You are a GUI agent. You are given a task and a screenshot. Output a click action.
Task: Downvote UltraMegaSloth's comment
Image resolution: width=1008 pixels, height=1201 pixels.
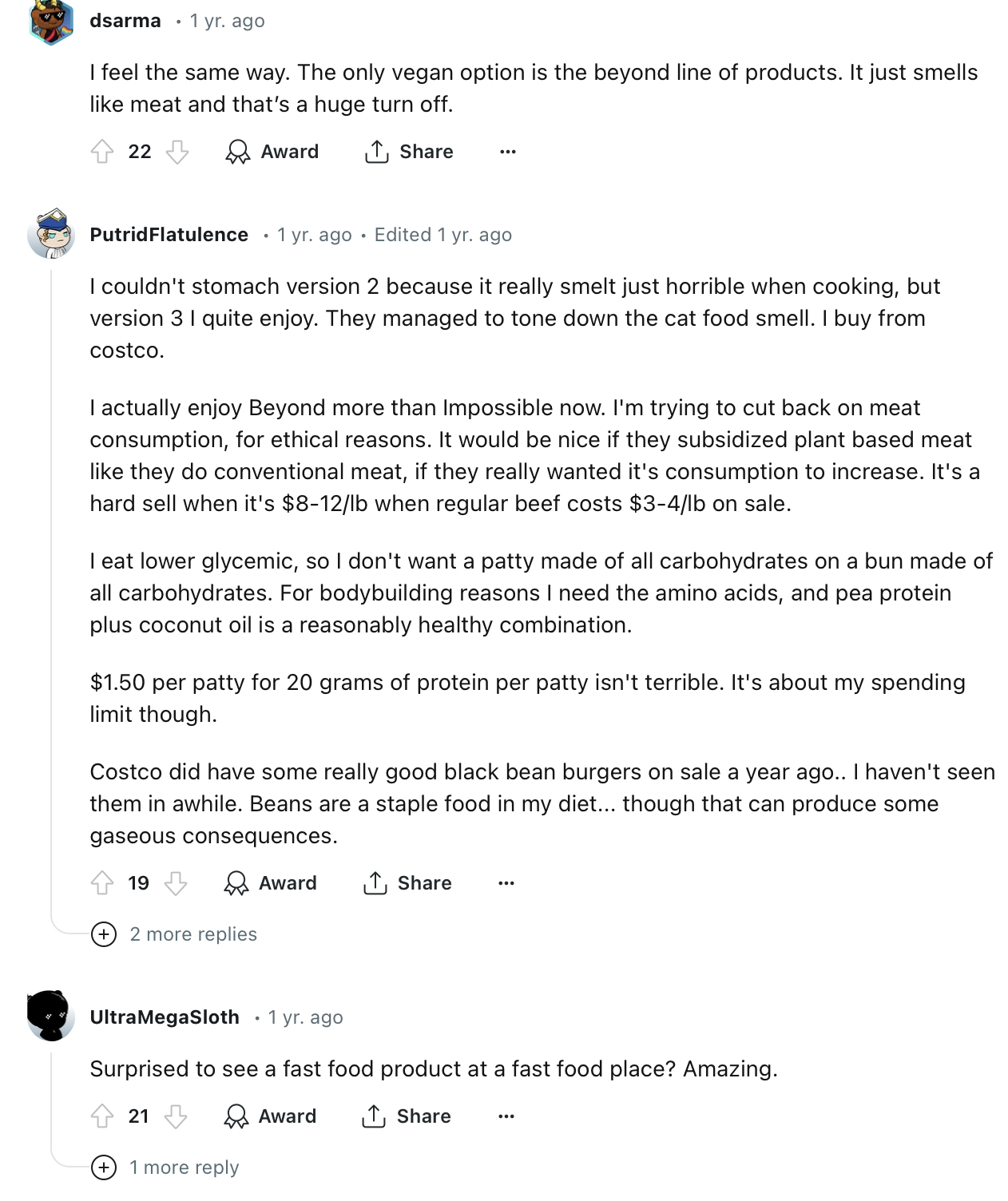point(176,1116)
